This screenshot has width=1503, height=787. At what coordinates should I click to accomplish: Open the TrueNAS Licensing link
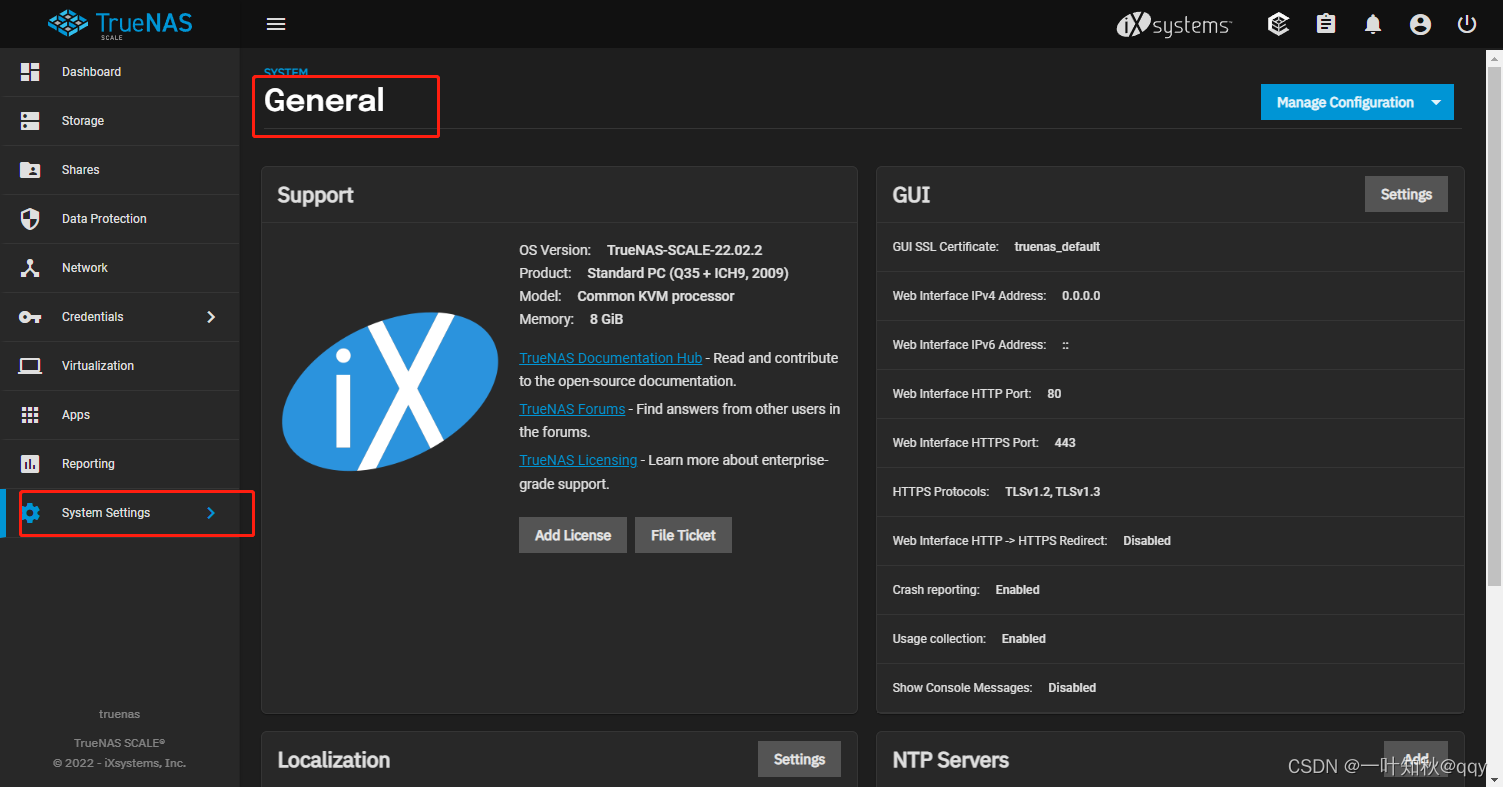578,460
